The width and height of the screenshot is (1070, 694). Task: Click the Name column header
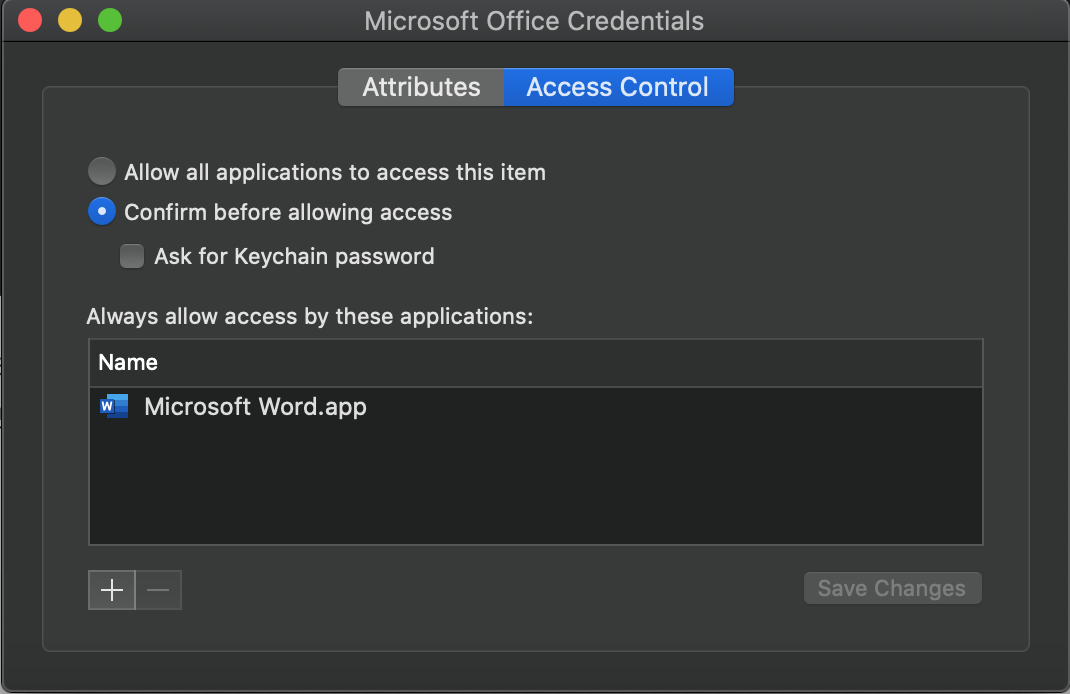click(x=536, y=362)
